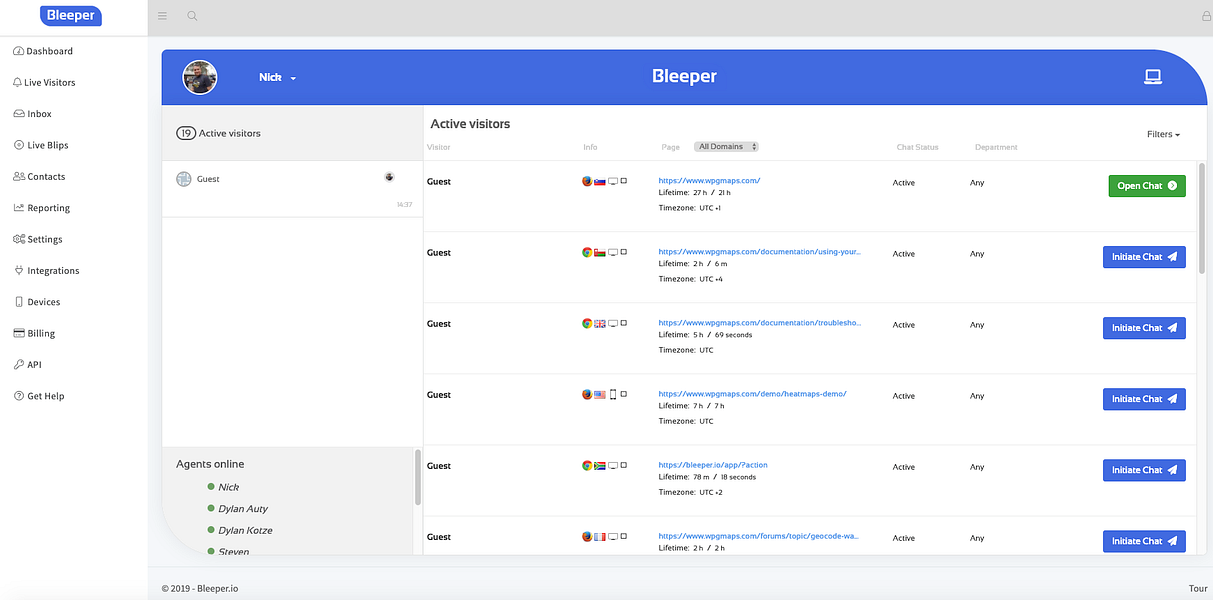The height and width of the screenshot is (600, 1213).
Task: Click the Chat Status column header
Action: point(917,147)
